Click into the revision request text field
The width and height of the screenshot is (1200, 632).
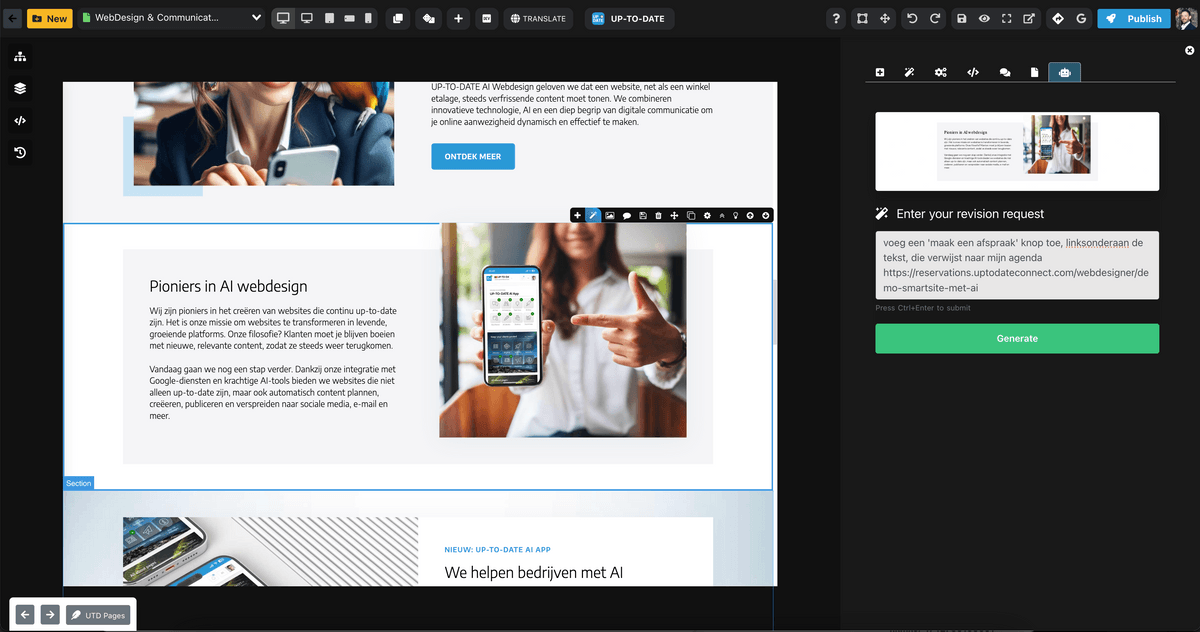(1017, 265)
